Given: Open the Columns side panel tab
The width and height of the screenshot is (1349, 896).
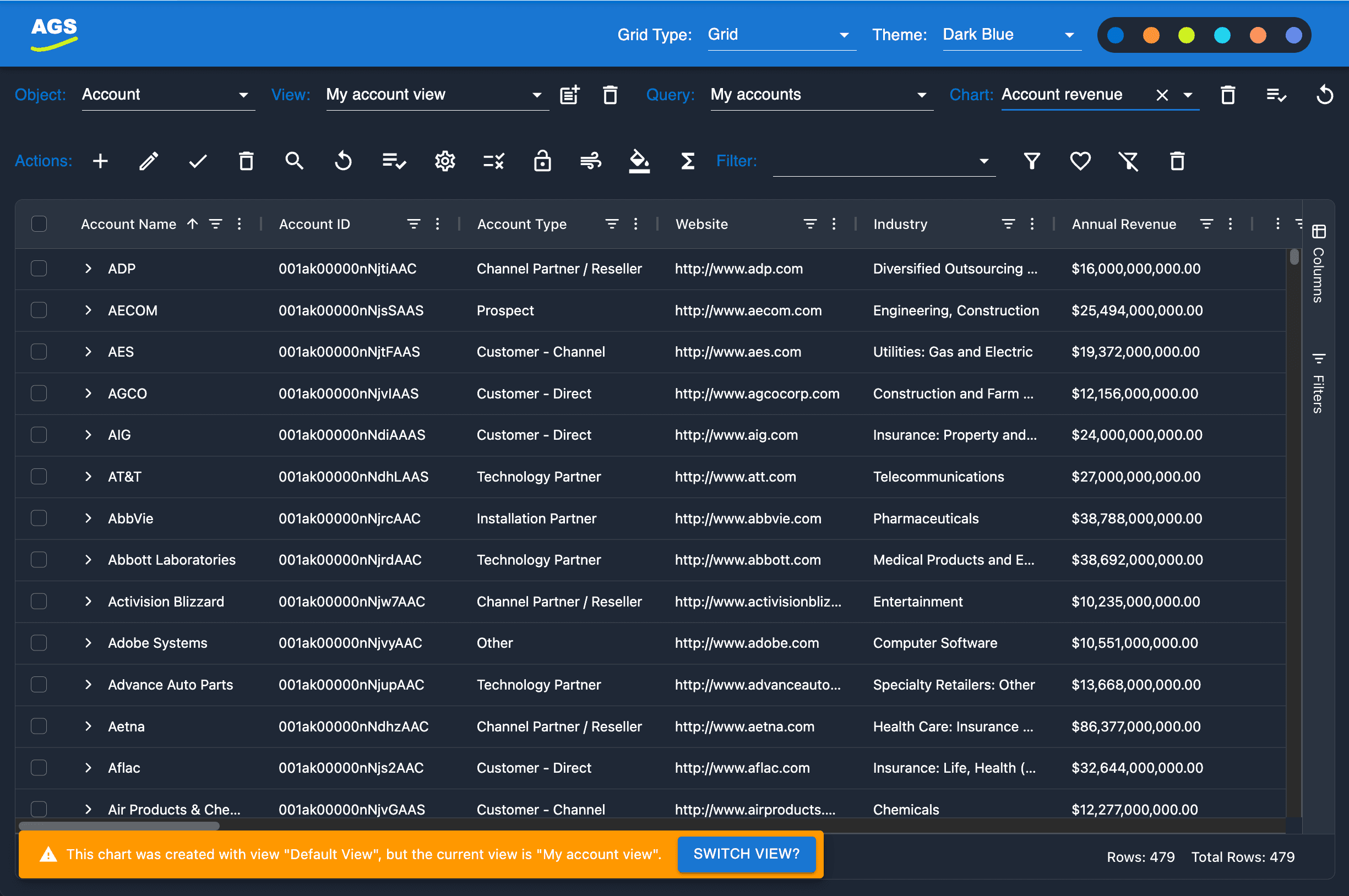Looking at the screenshot, I should tap(1318, 264).
